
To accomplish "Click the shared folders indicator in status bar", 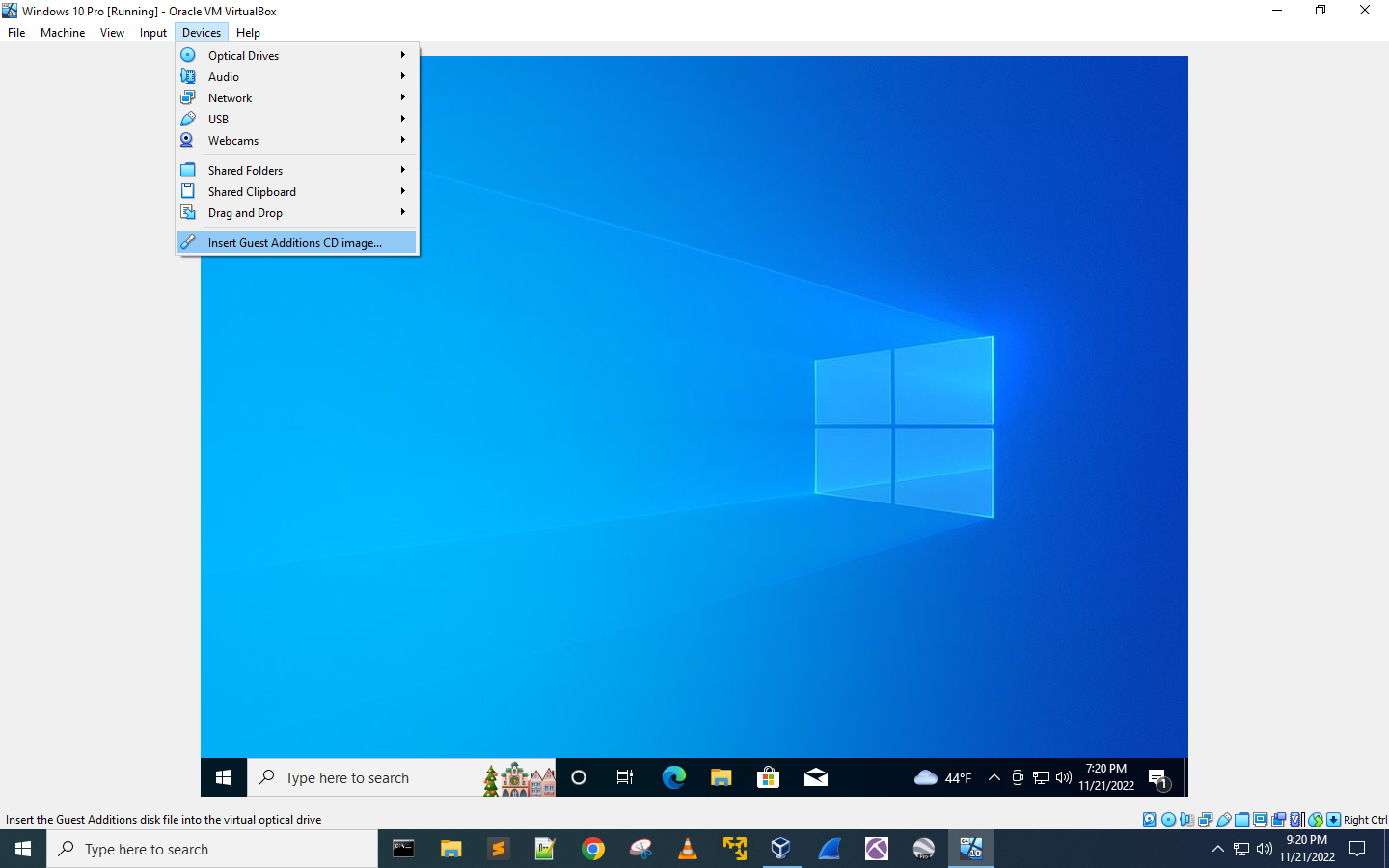I will coord(1242,820).
